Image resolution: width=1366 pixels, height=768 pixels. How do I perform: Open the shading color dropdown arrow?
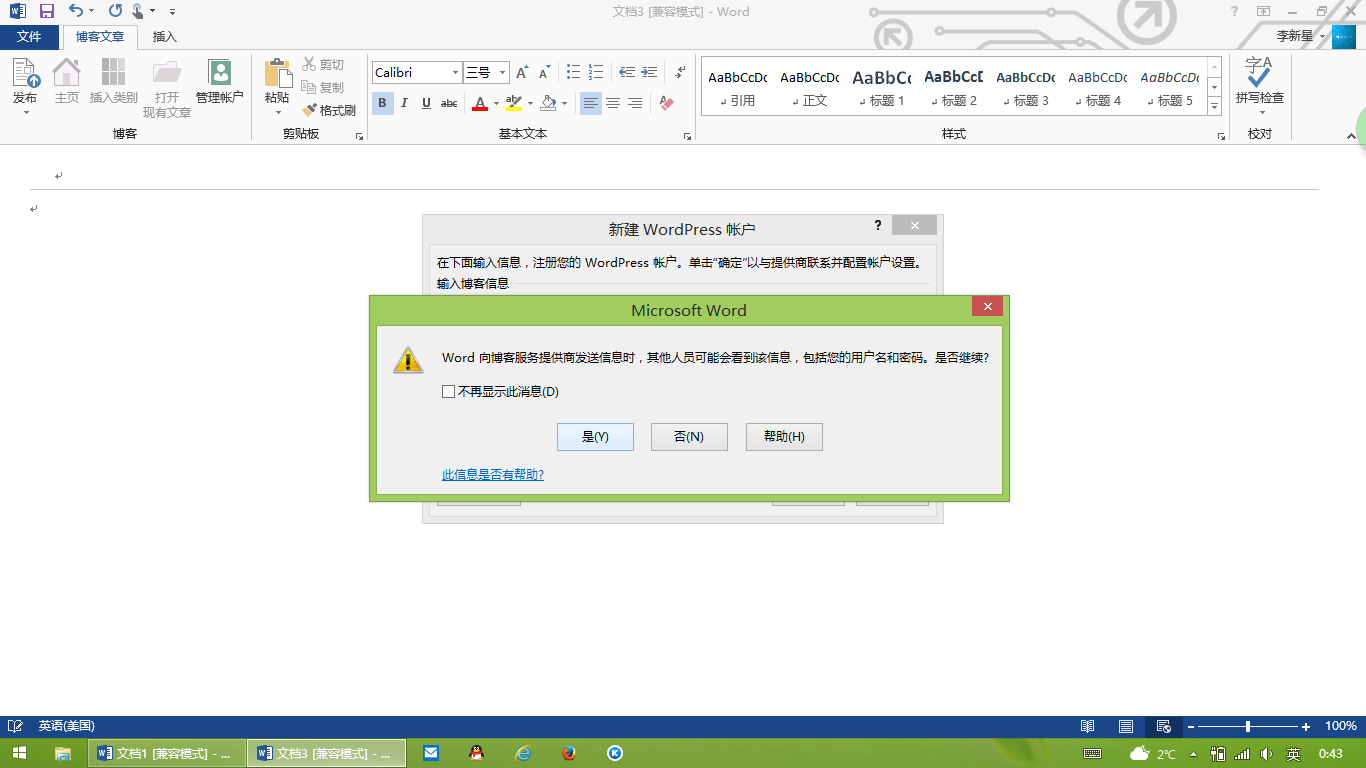pos(564,104)
